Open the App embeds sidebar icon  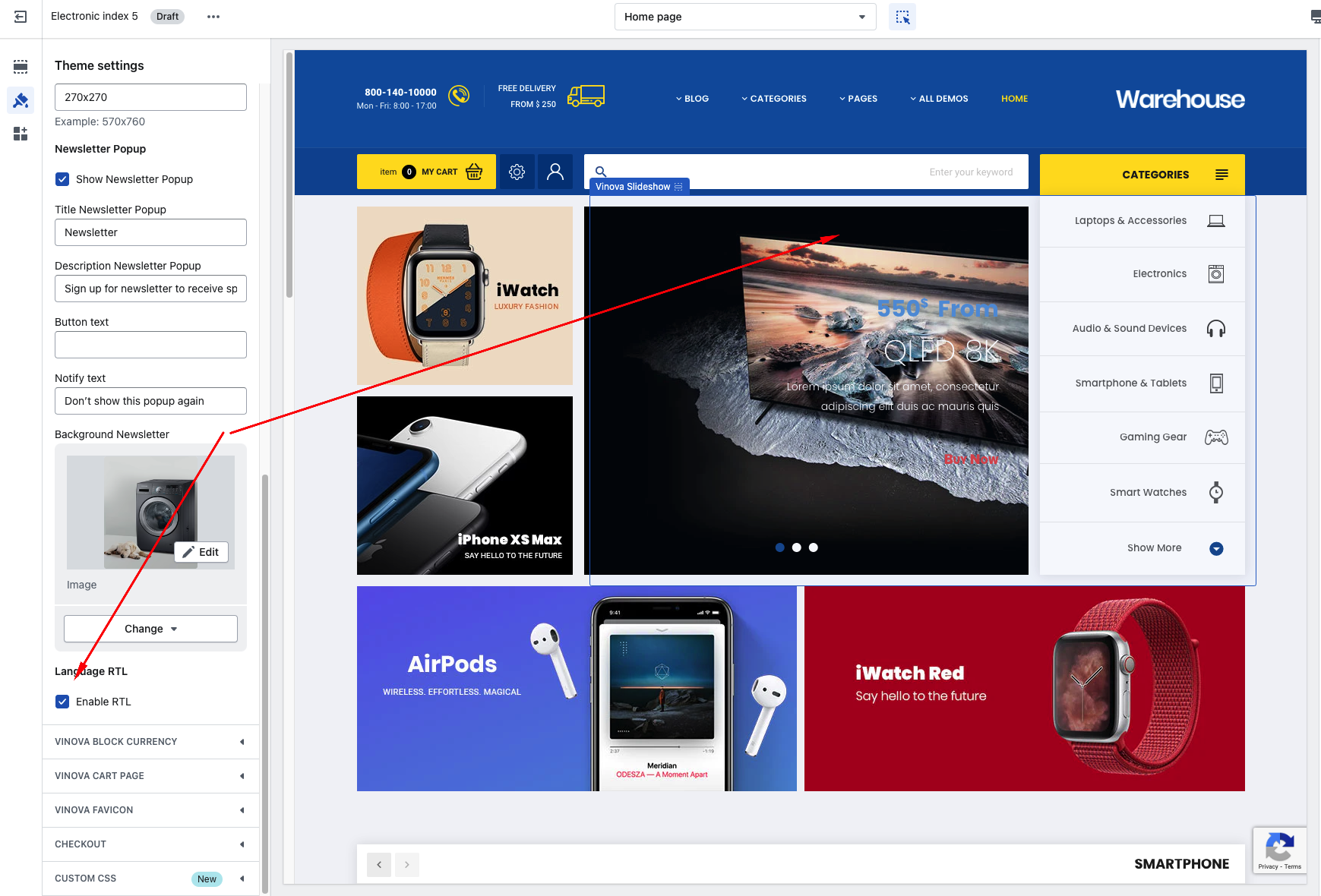(x=21, y=134)
